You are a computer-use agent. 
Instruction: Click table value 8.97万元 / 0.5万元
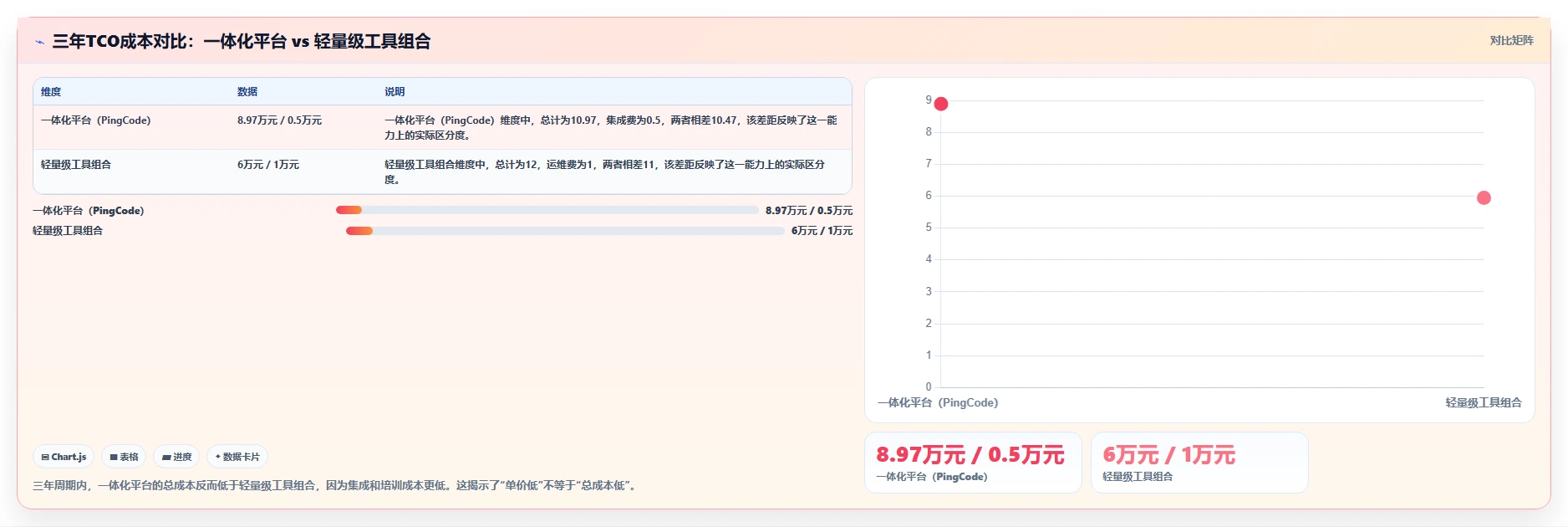(279, 120)
